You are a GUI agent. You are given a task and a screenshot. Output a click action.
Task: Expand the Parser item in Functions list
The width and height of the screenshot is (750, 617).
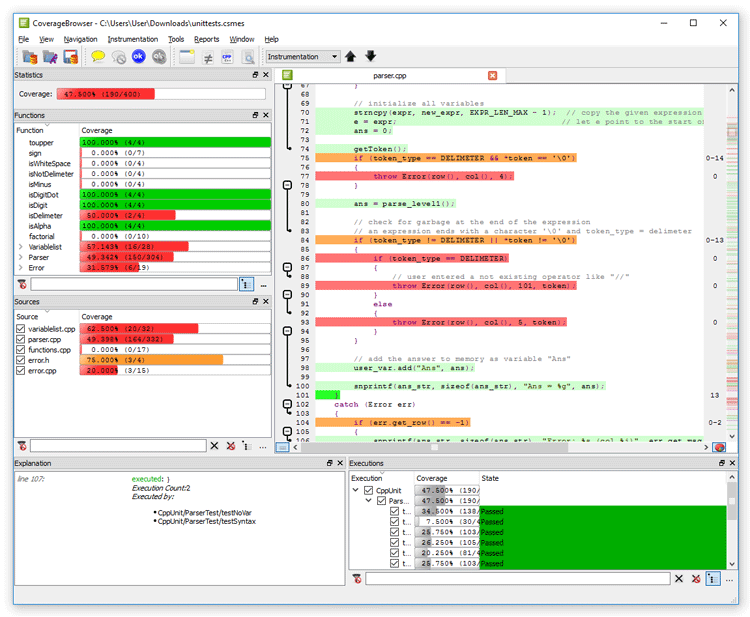pos(20,257)
